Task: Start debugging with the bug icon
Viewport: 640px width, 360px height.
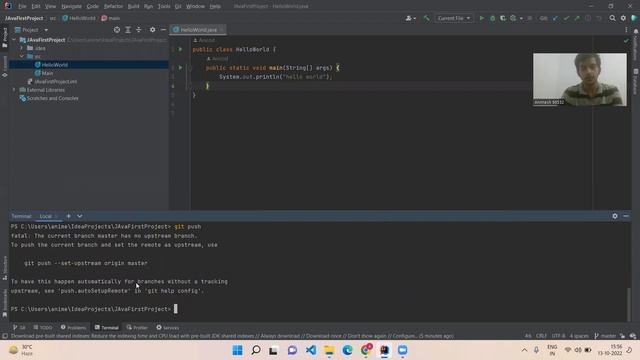Action: coord(492,18)
